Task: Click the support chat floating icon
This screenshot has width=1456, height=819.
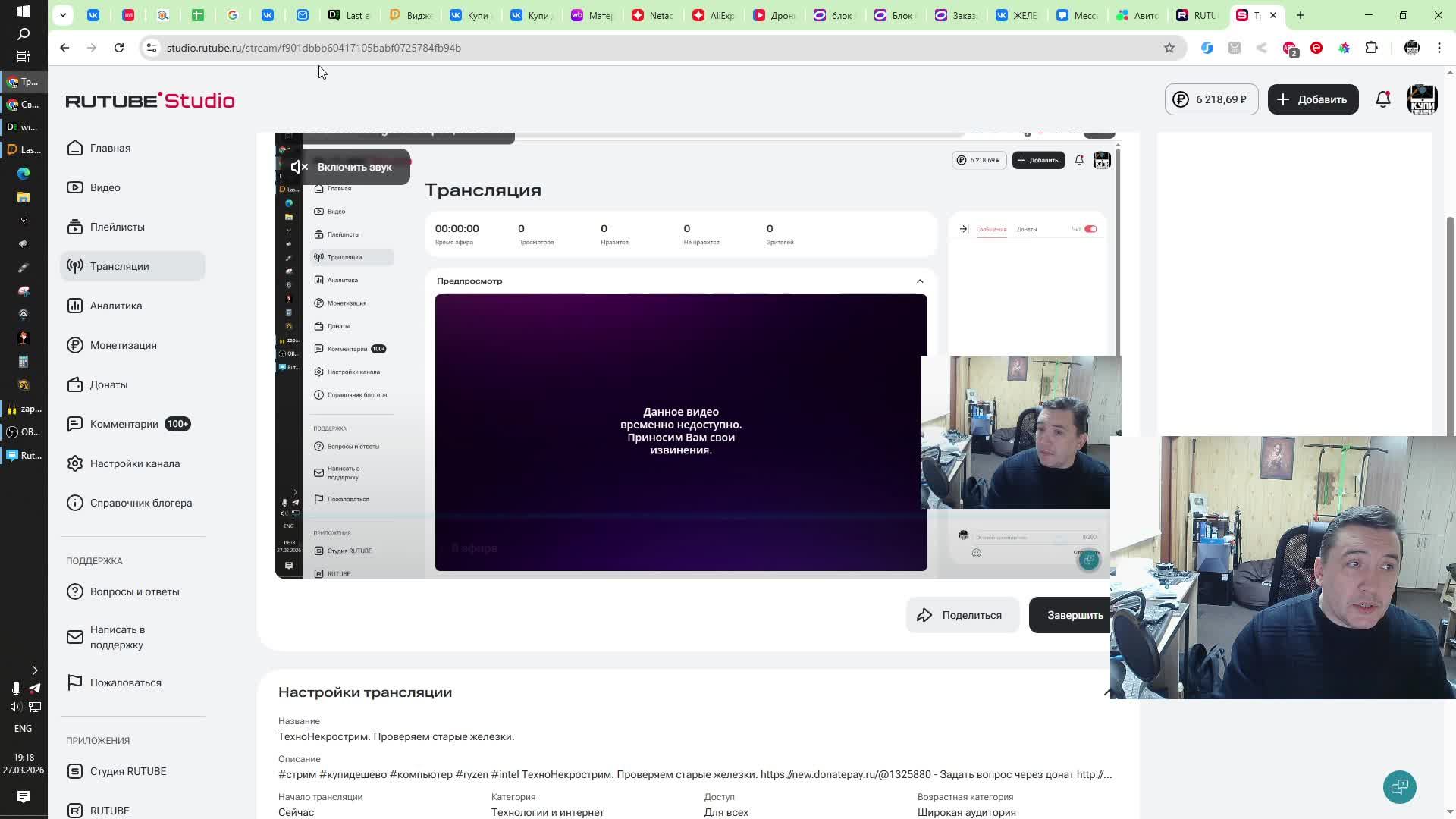Action: click(x=1399, y=786)
